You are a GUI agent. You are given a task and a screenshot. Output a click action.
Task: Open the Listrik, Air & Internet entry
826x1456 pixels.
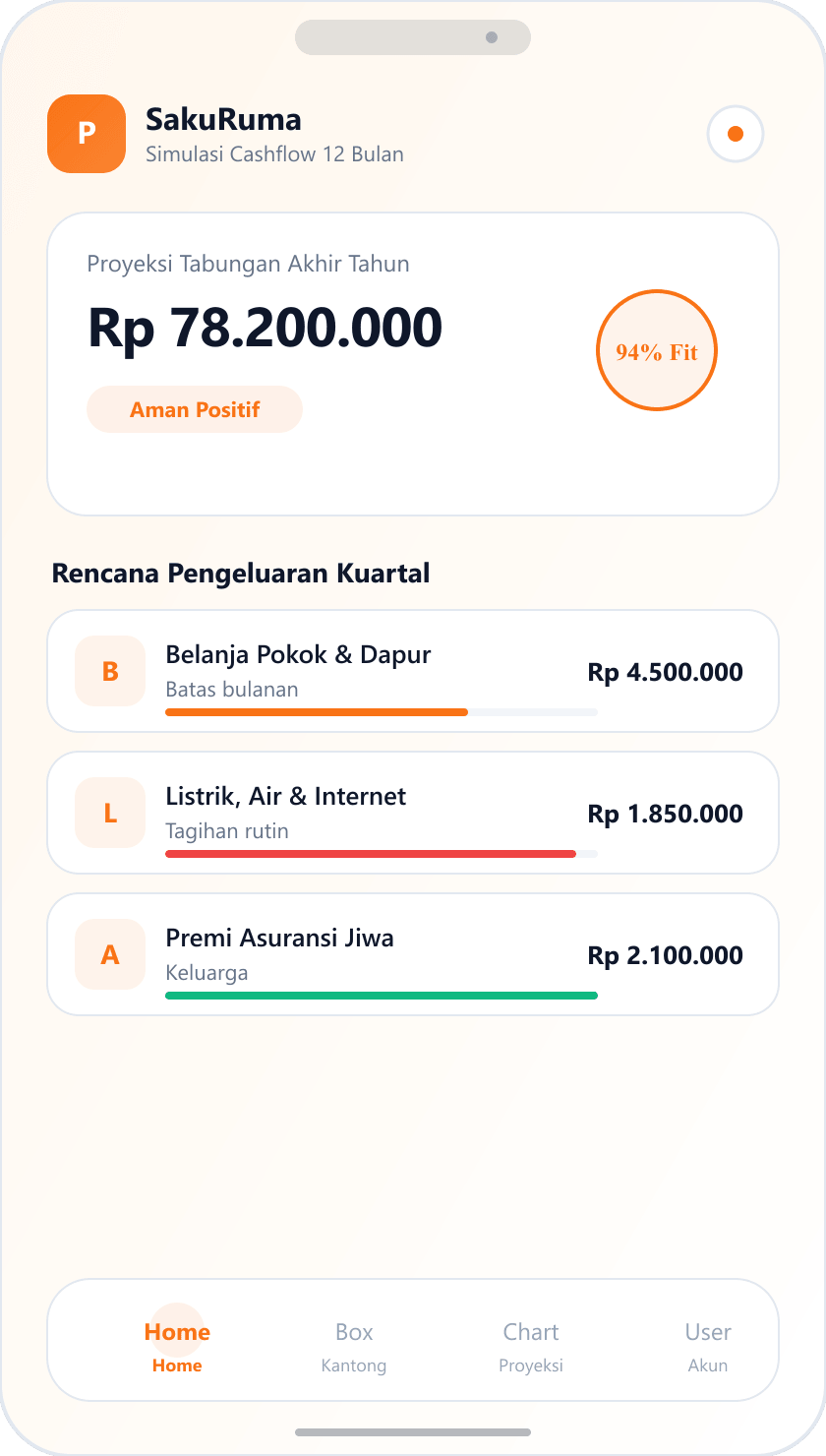[413, 813]
